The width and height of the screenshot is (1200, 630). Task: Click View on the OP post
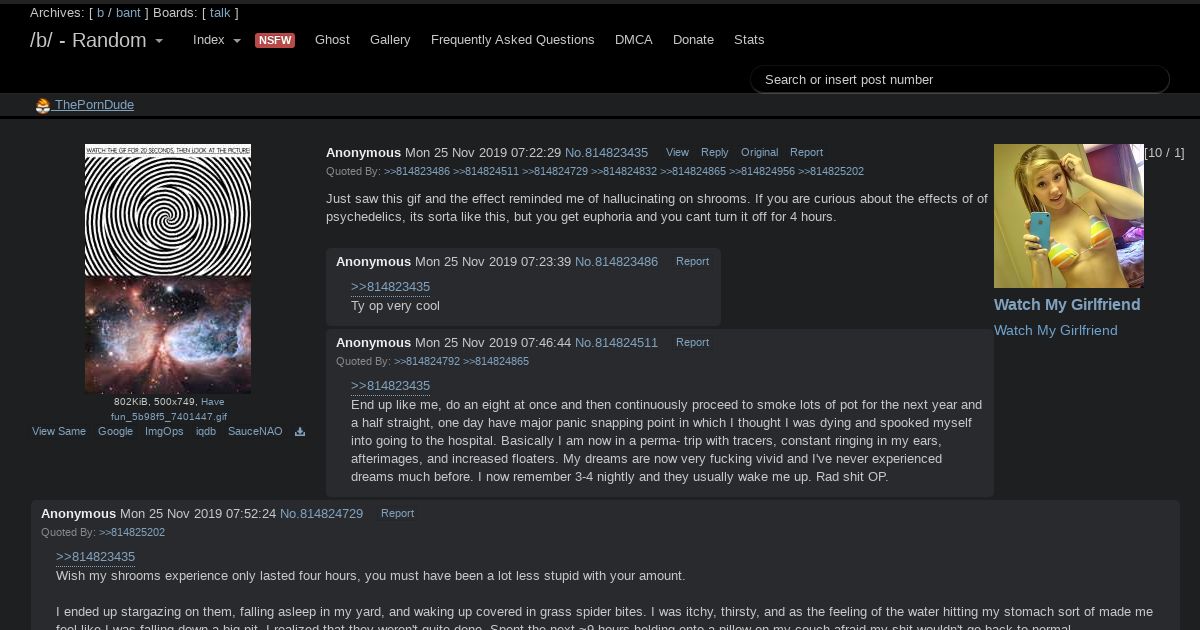point(677,153)
